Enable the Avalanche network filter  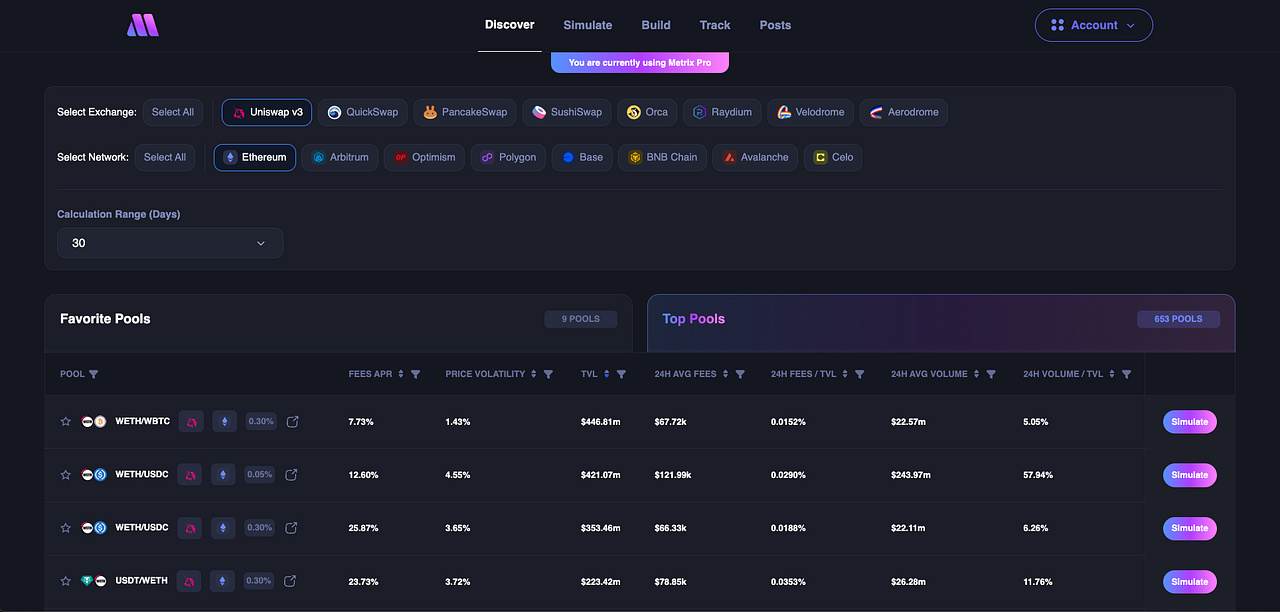[755, 157]
